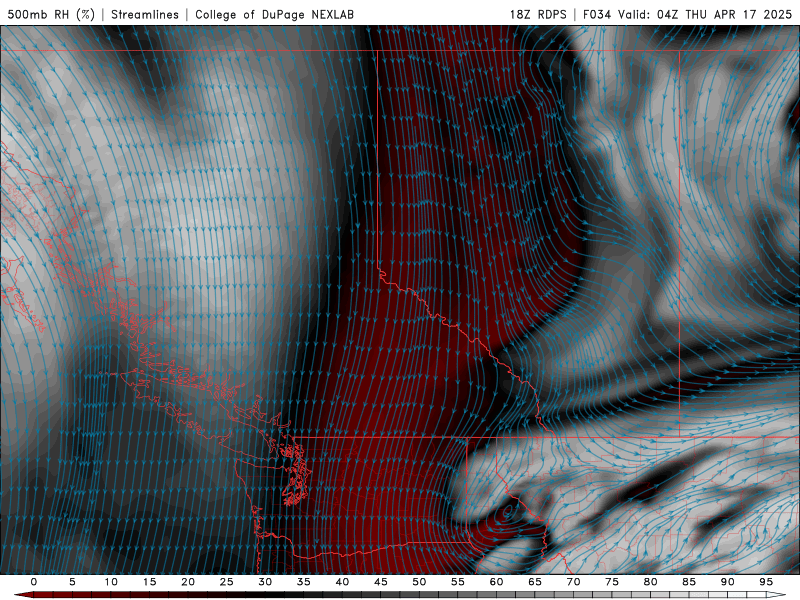Select the 30 label on the color scale
The image size is (800, 600).
pos(265,582)
